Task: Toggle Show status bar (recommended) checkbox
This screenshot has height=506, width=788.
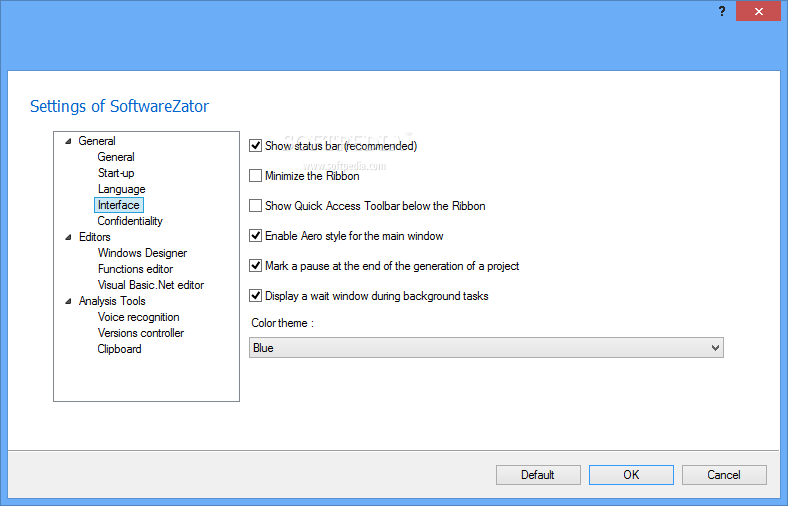Action: pyautogui.click(x=256, y=146)
